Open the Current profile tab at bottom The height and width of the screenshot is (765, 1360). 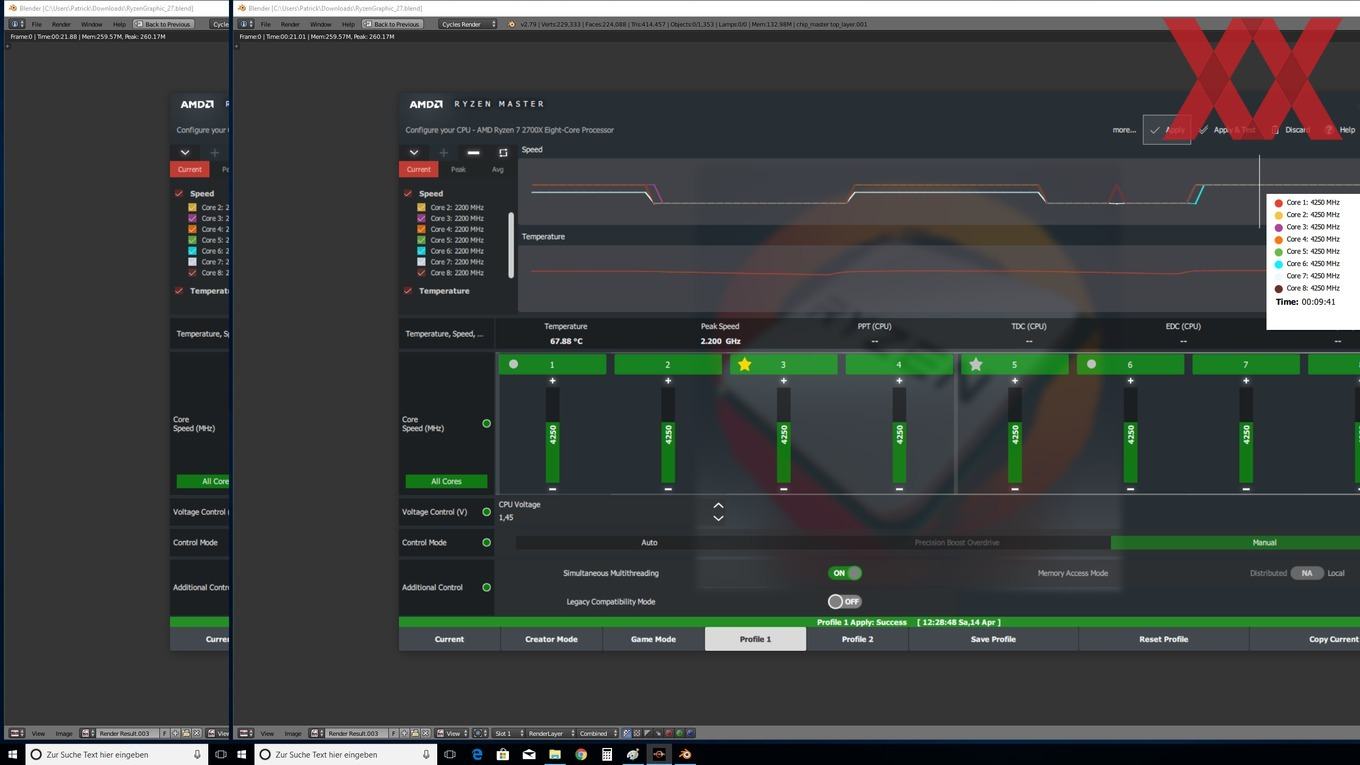click(449, 639)
